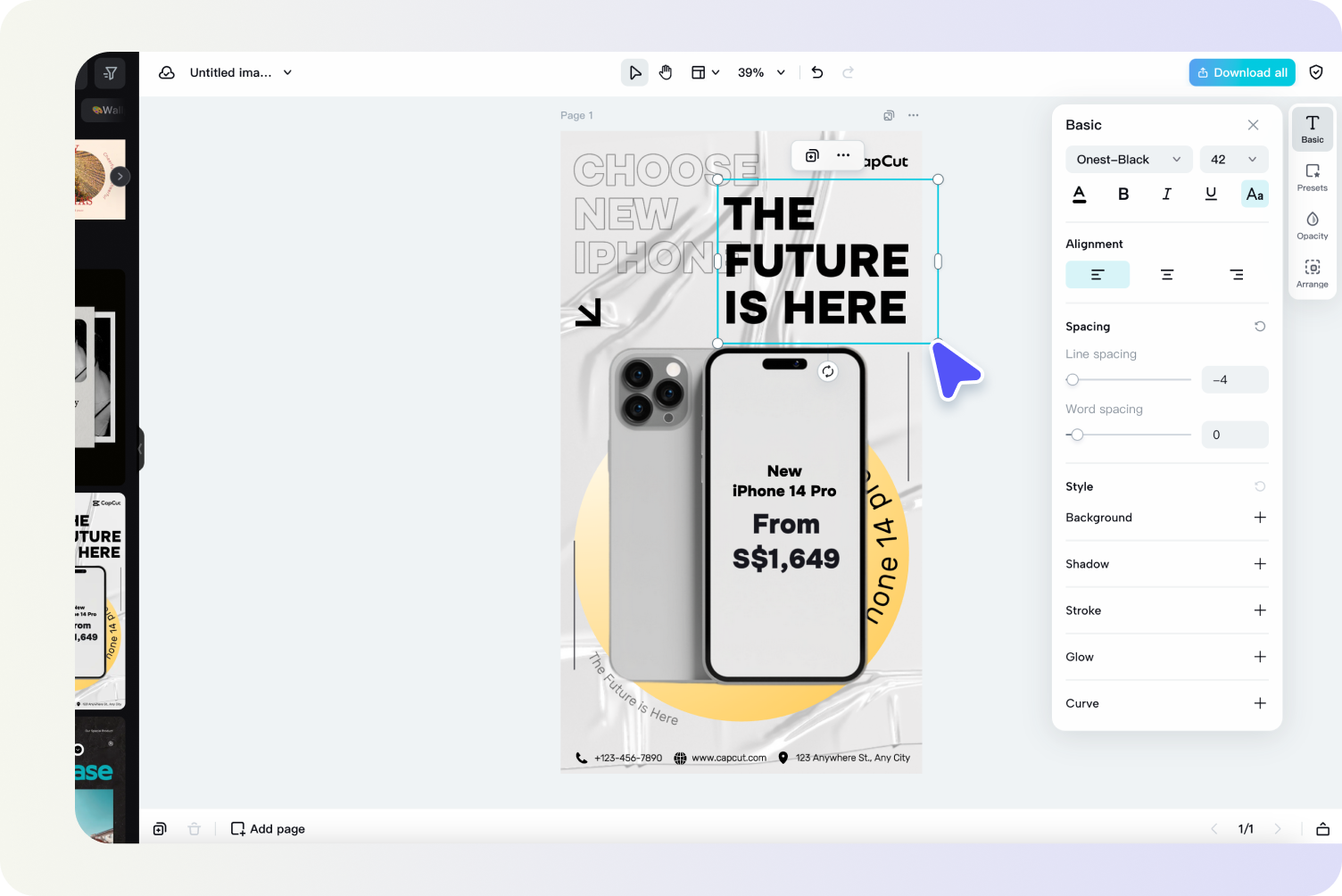The height and width of the screenshot is (896, 1342).
Task: Click the cloud upload icon beside the file name
Action: 167,72
